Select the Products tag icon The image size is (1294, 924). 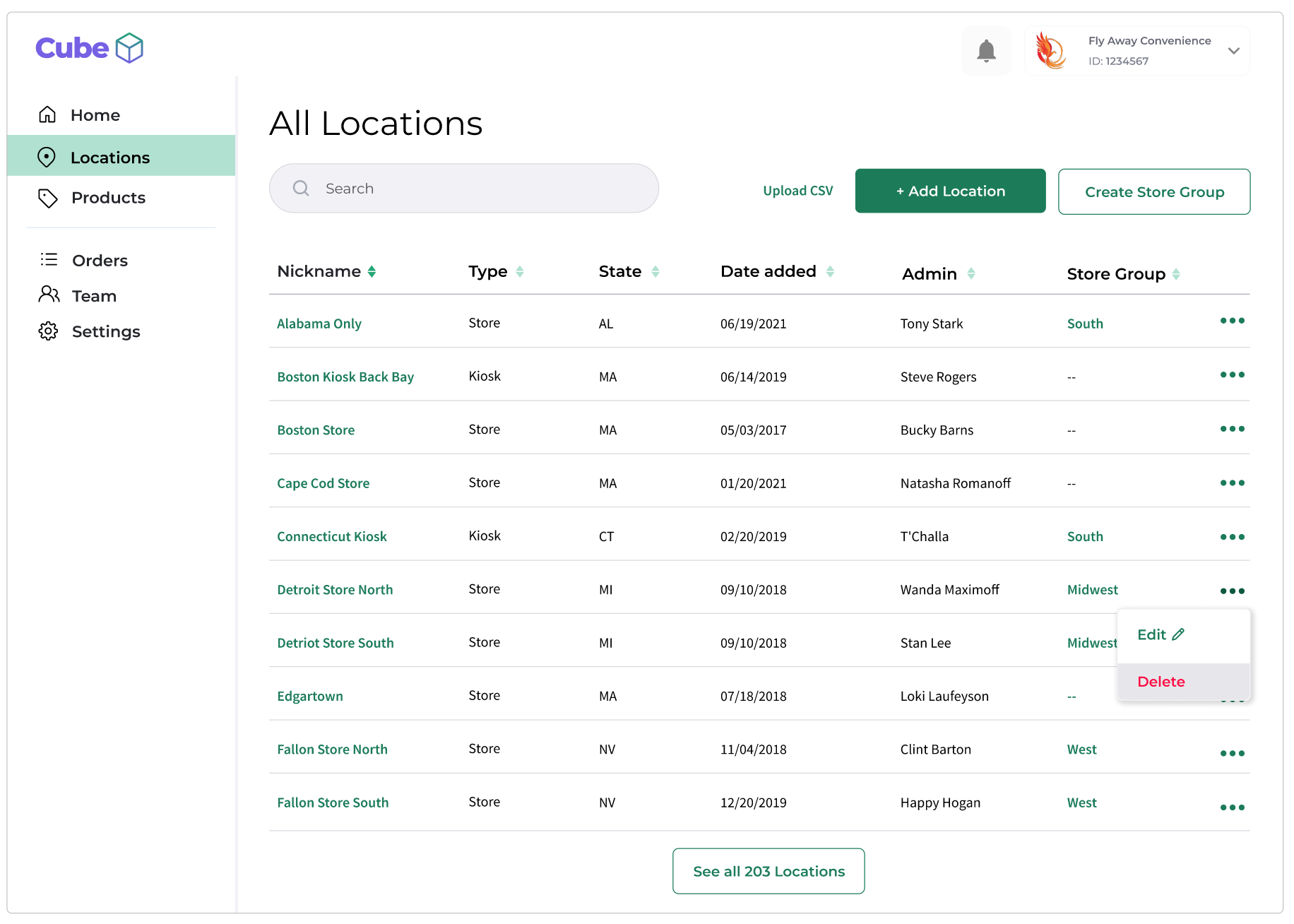click(47, 199)
